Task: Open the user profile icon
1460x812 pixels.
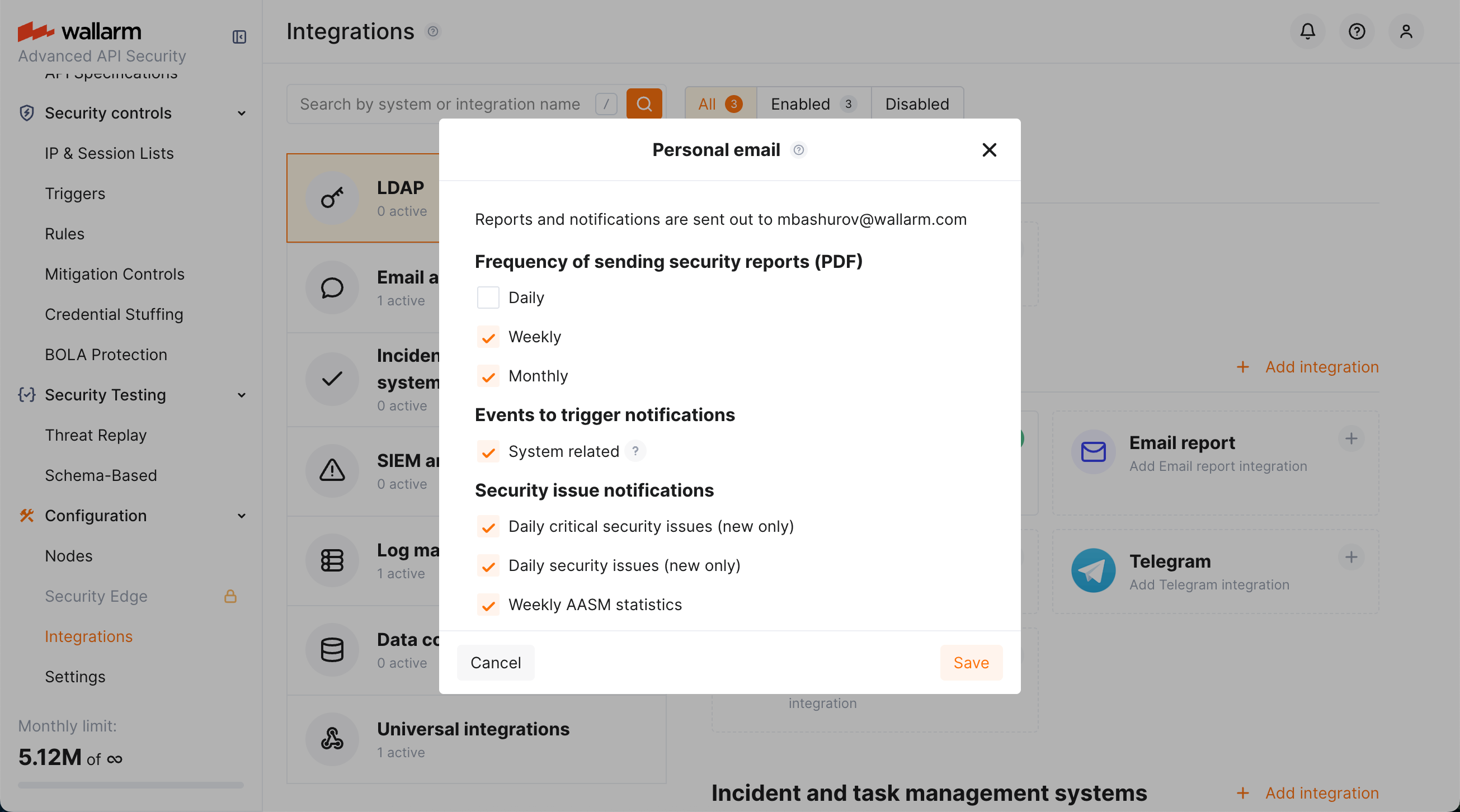Action: (1406, 31)
